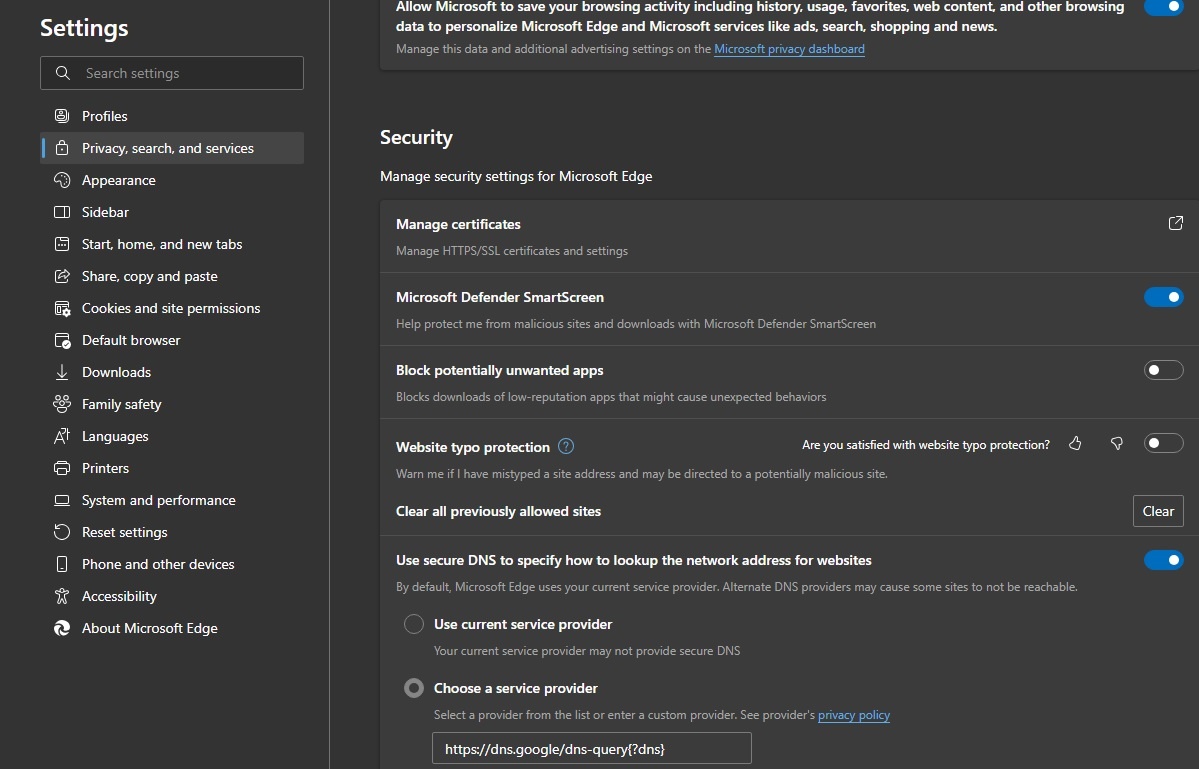Enable Block potentially unwanted apps
Screen dimensions: 1199x769
[x=1163, y=370]
